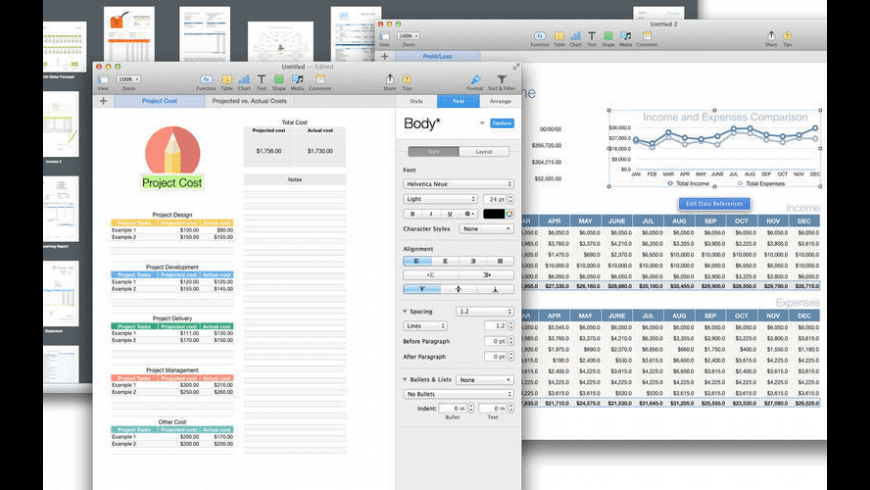Switch to the Arrange tab

pyautogui.click(x=500, y=101)
